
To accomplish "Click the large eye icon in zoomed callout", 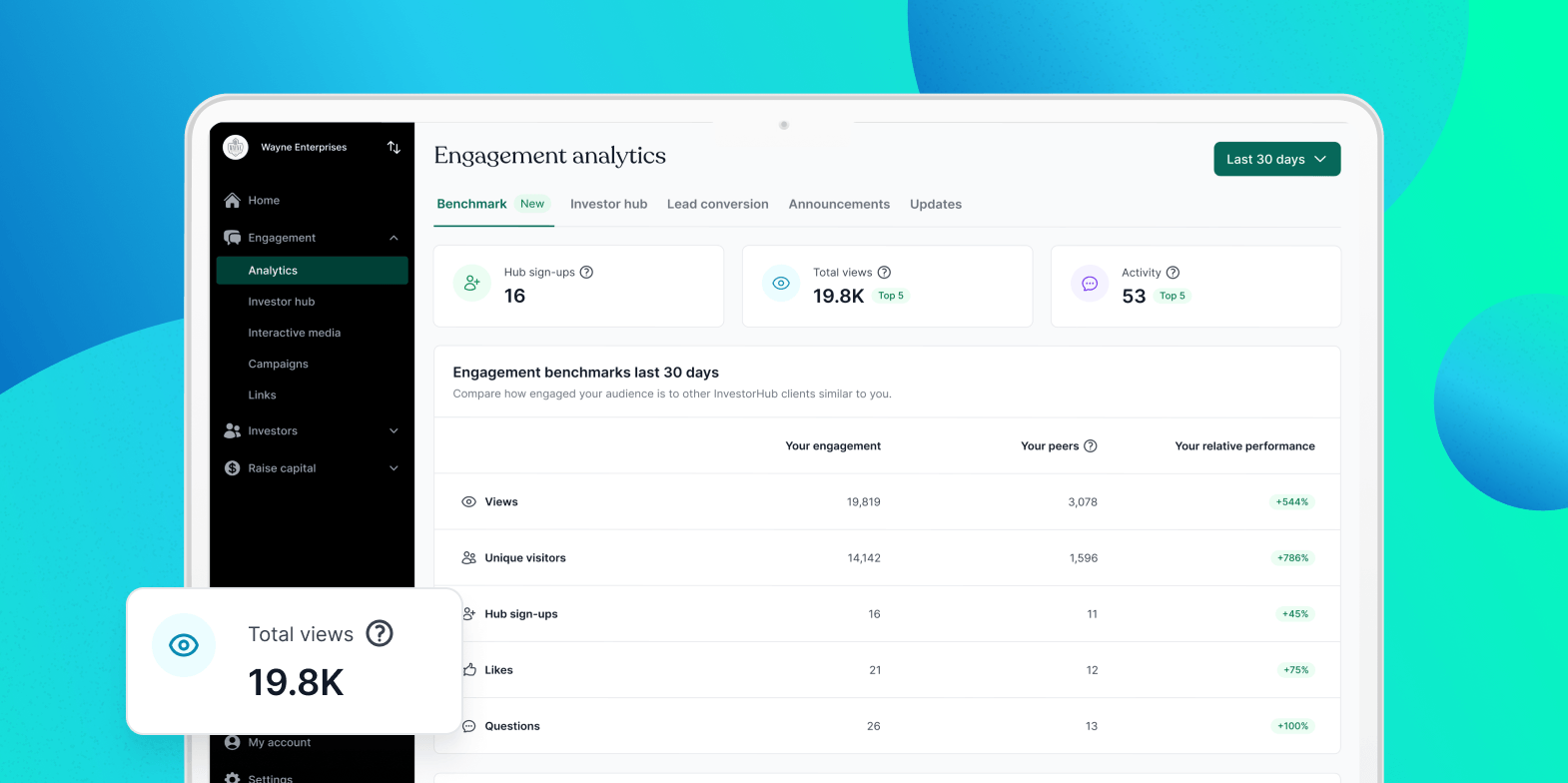I will click(184, 645).
